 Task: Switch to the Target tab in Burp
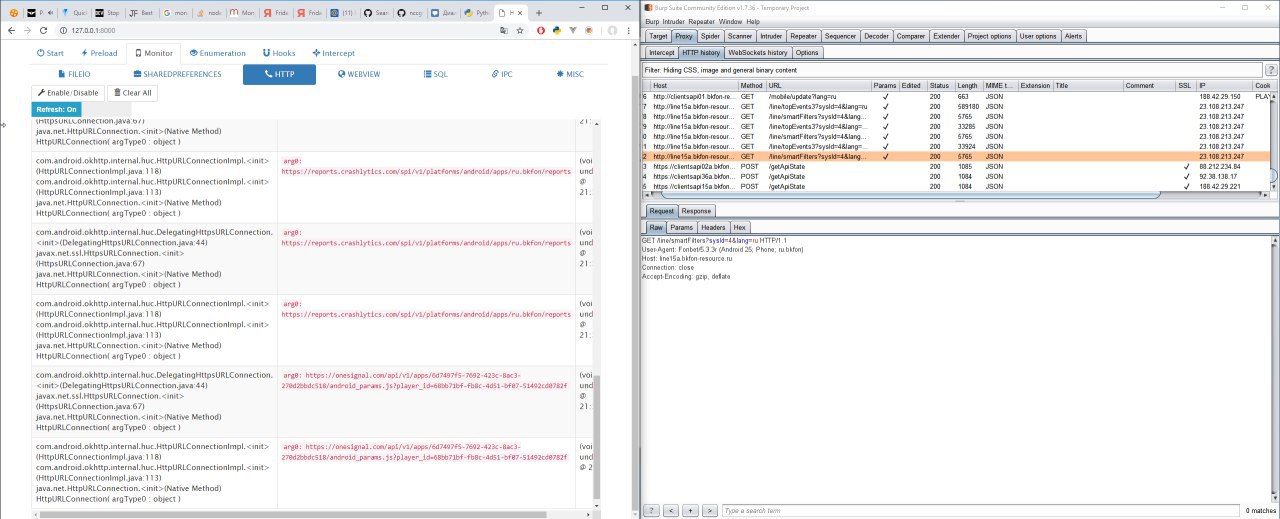point(658,36)
